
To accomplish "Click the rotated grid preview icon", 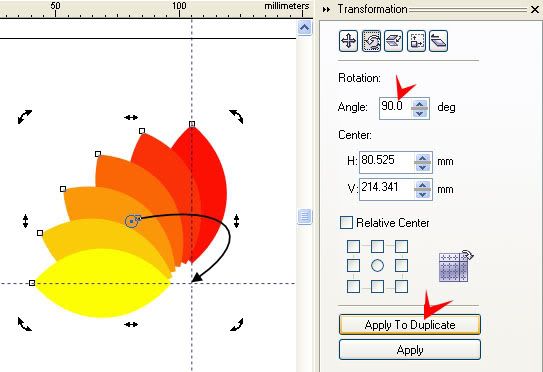I will click(455, 266).
